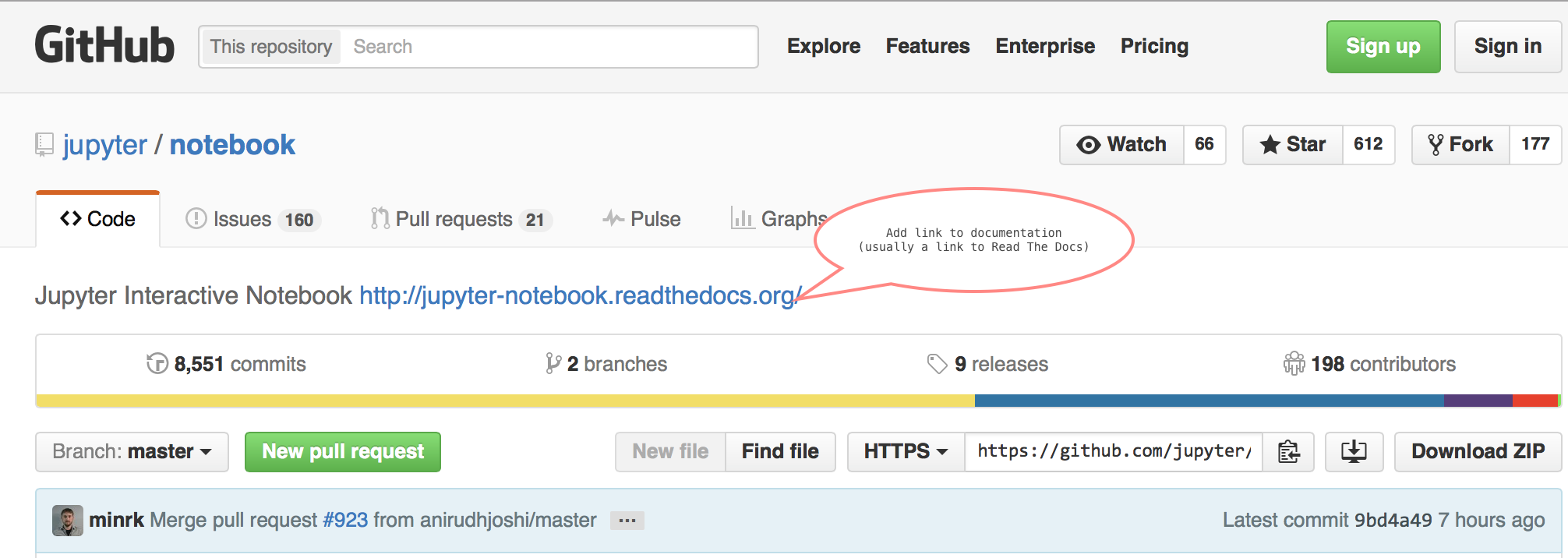Image resolution: width=1568 pixels, height=558 pixels.
Task: Click minrk's avatar thumbnail
Action: click(x=68, y=521)
